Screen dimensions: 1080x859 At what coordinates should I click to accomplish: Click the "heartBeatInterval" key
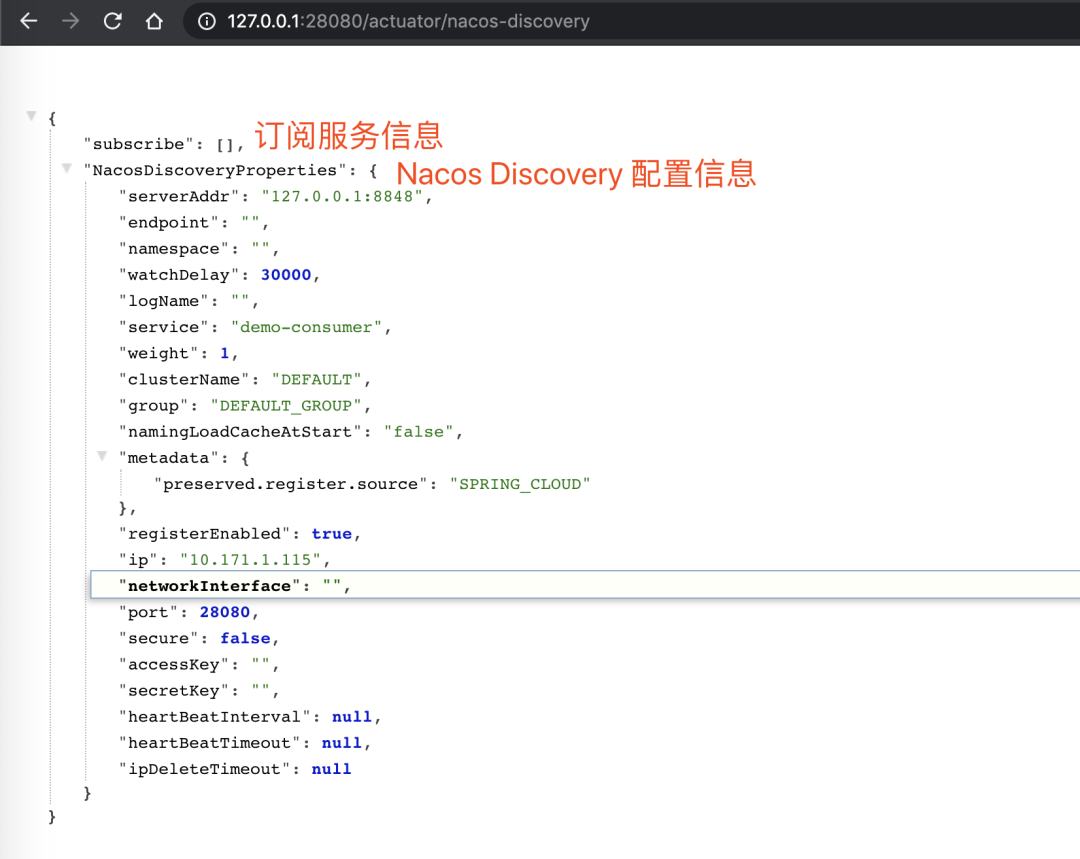tap(214, 717)
